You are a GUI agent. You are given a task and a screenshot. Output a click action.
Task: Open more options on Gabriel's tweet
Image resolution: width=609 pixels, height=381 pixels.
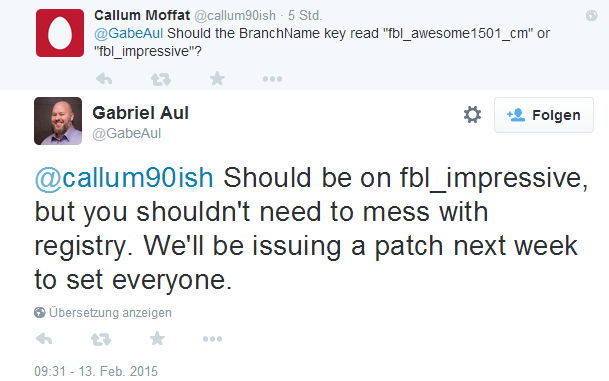(x=212, y=339)
